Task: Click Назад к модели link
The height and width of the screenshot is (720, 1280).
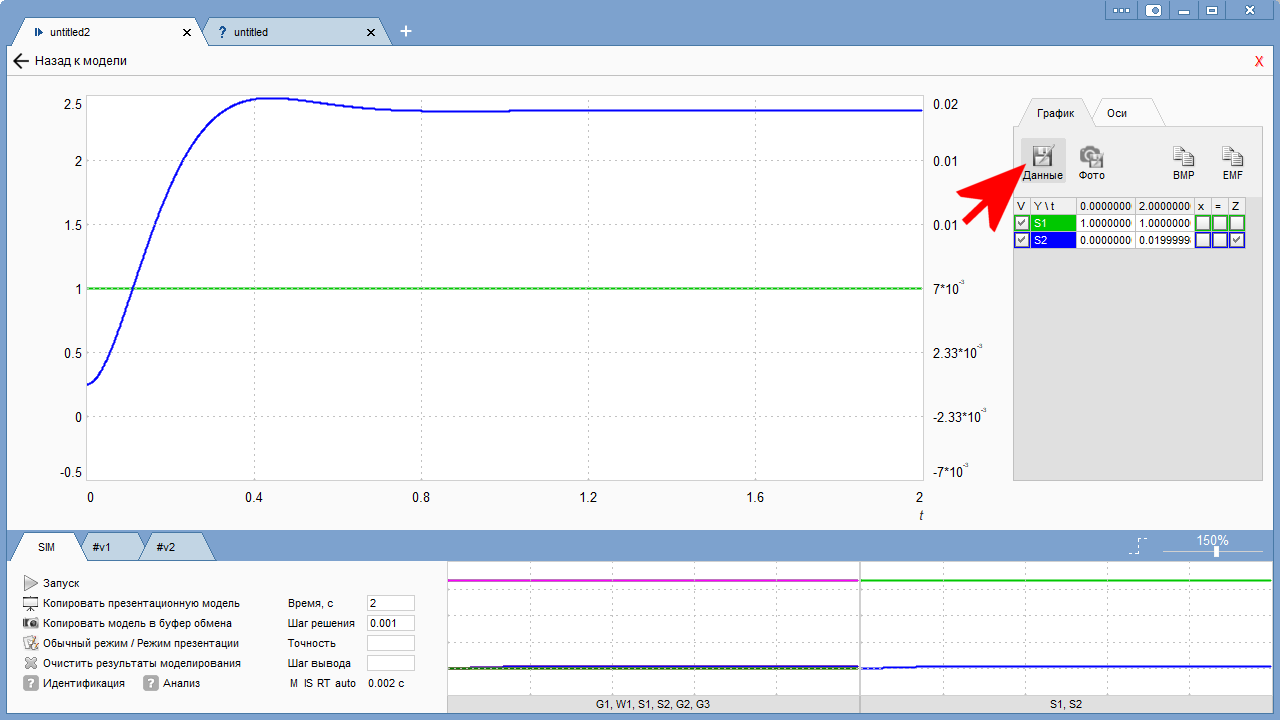Action: coord(81,61)
